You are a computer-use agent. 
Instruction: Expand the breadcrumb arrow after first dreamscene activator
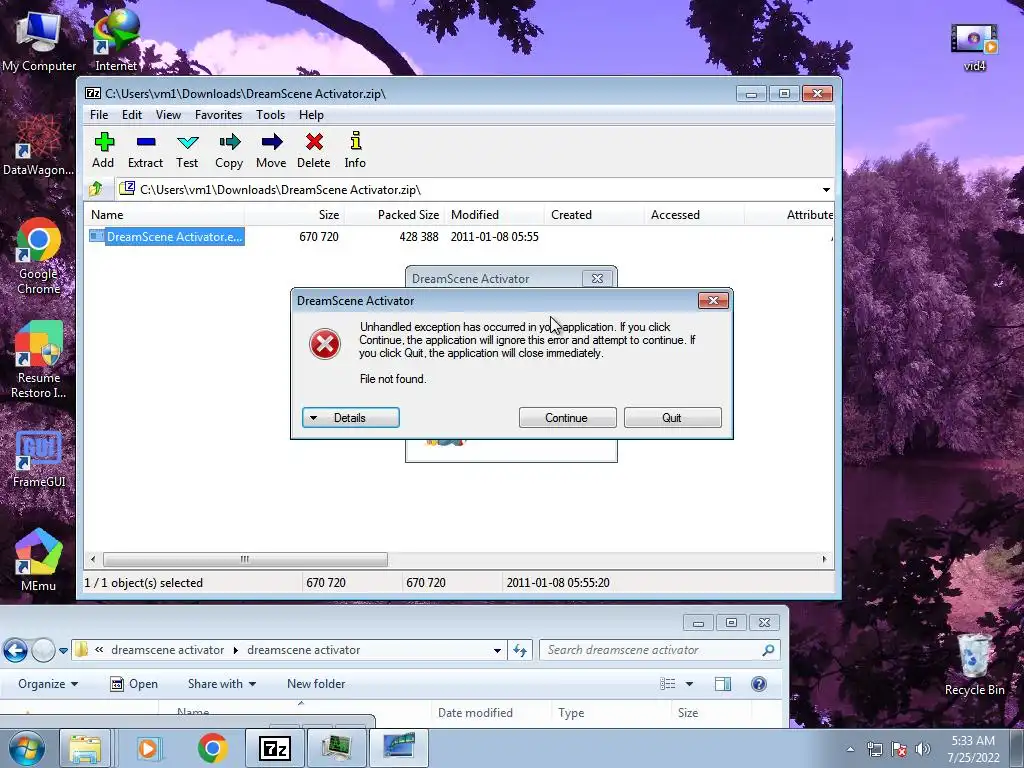click(x=236, y=650)
